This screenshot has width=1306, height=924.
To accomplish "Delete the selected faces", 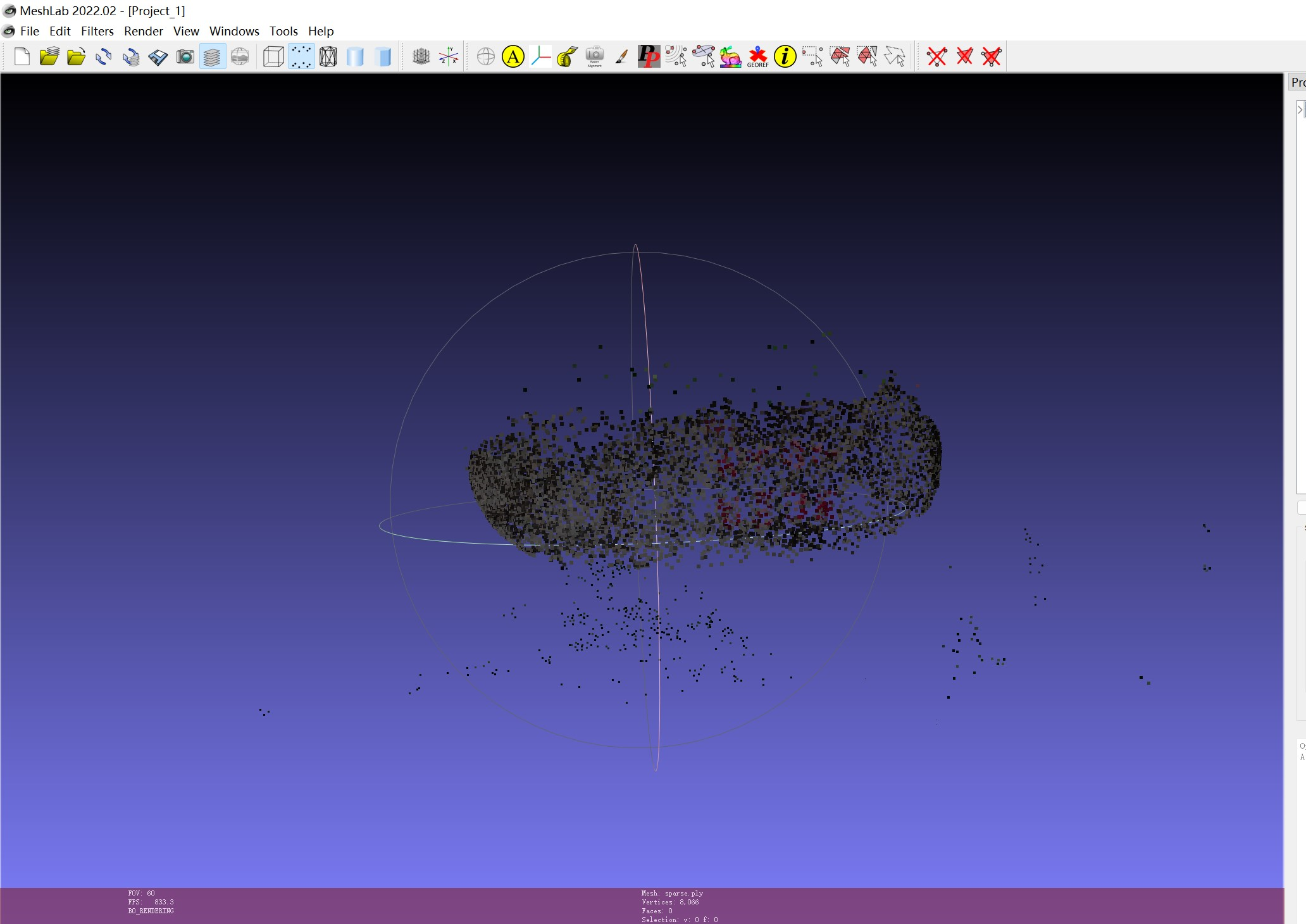I will click(964, 56).
